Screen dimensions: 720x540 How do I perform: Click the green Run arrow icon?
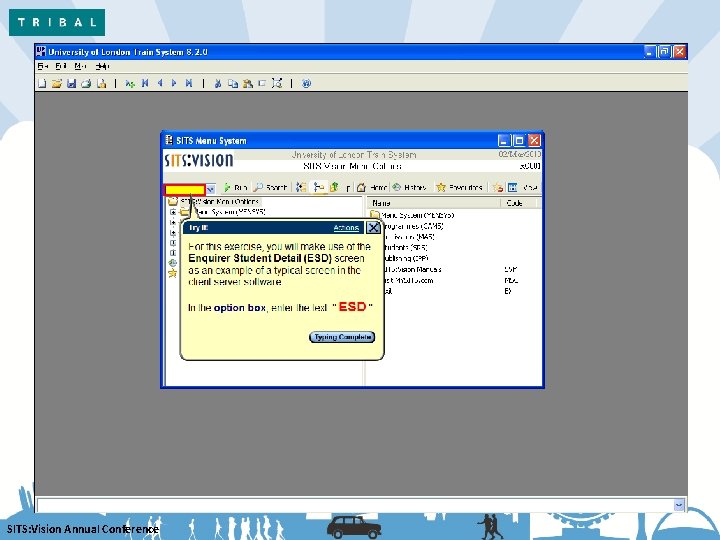tap(227, 187)
